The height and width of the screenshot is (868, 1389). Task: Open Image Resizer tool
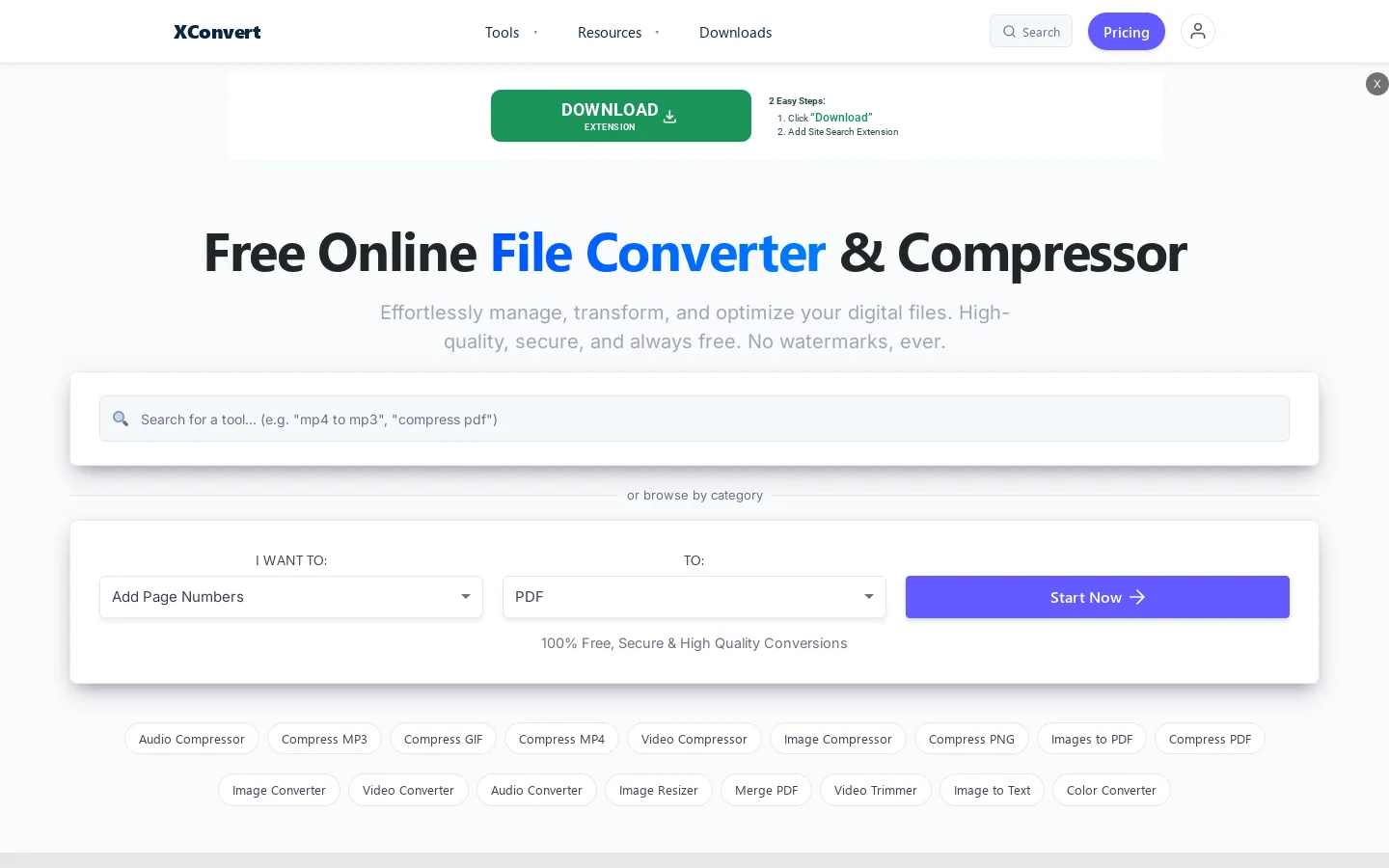(659, 790)
